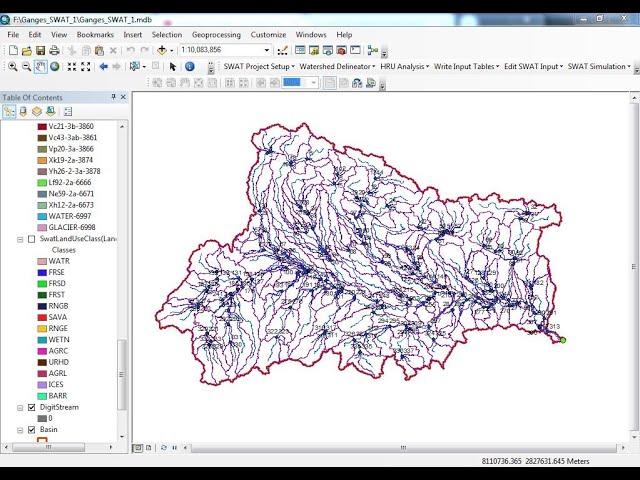Click the AGRC magenta swatch

point(42,351)
